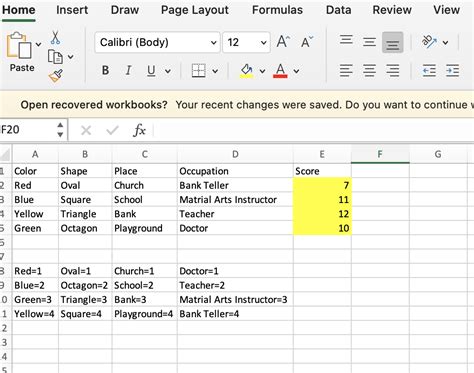Click the select-all corner triangle
This screenshot has width=474, height=373.
(x=6, y=154)
